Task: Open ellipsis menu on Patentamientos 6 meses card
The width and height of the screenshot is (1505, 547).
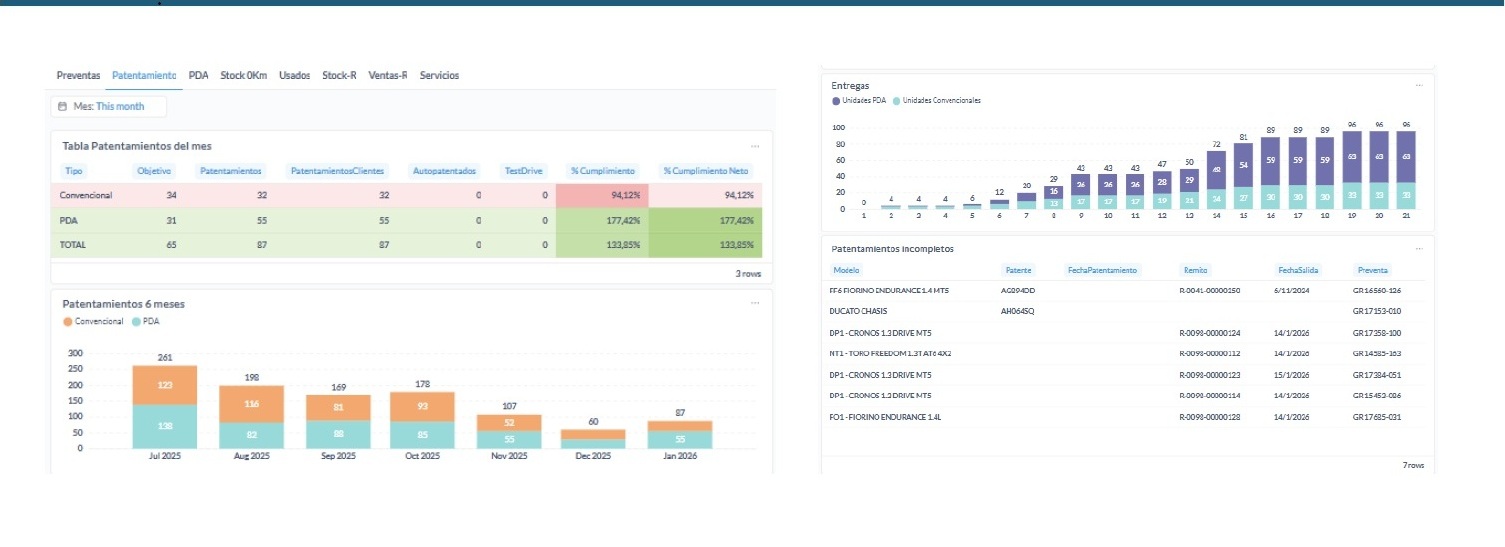Action: pyautogui.click(x=756, y=303)
